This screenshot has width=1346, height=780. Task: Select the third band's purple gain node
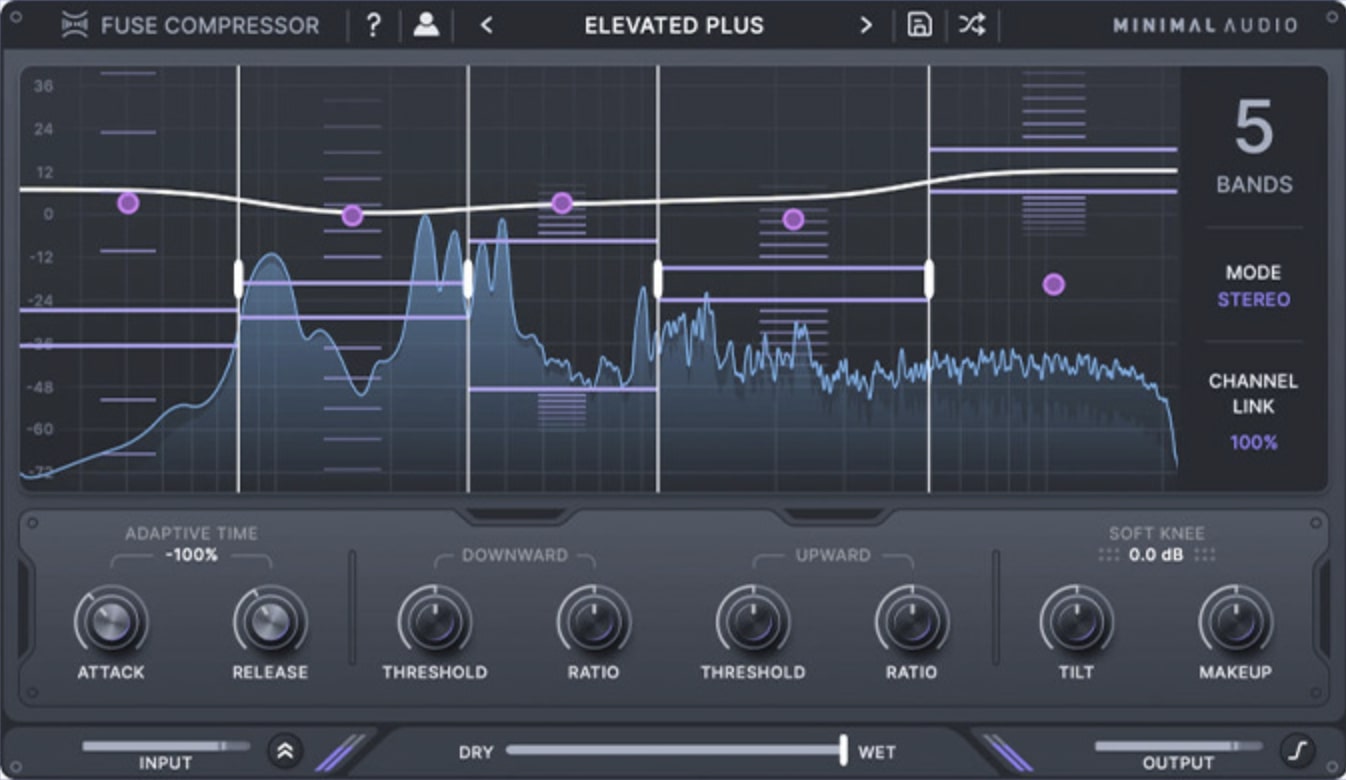point(562,203)
